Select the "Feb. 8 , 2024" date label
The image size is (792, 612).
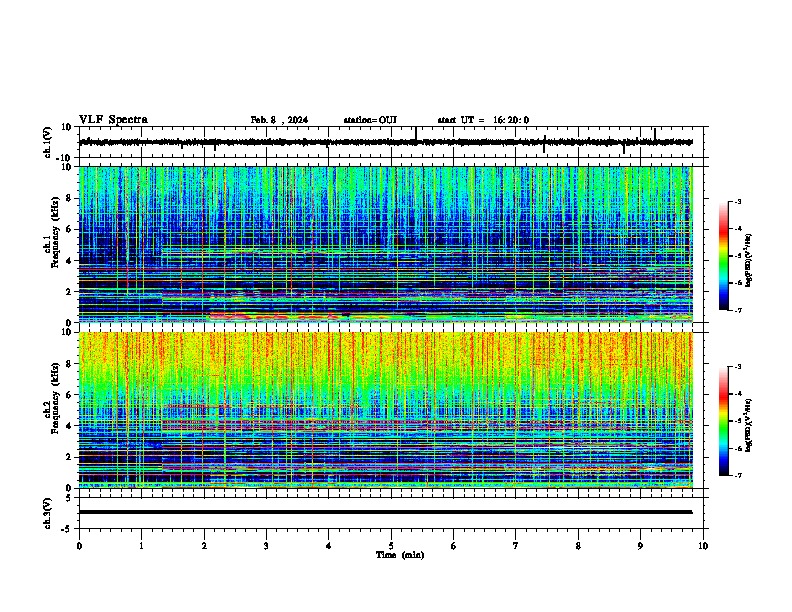[x=279, y=120]
